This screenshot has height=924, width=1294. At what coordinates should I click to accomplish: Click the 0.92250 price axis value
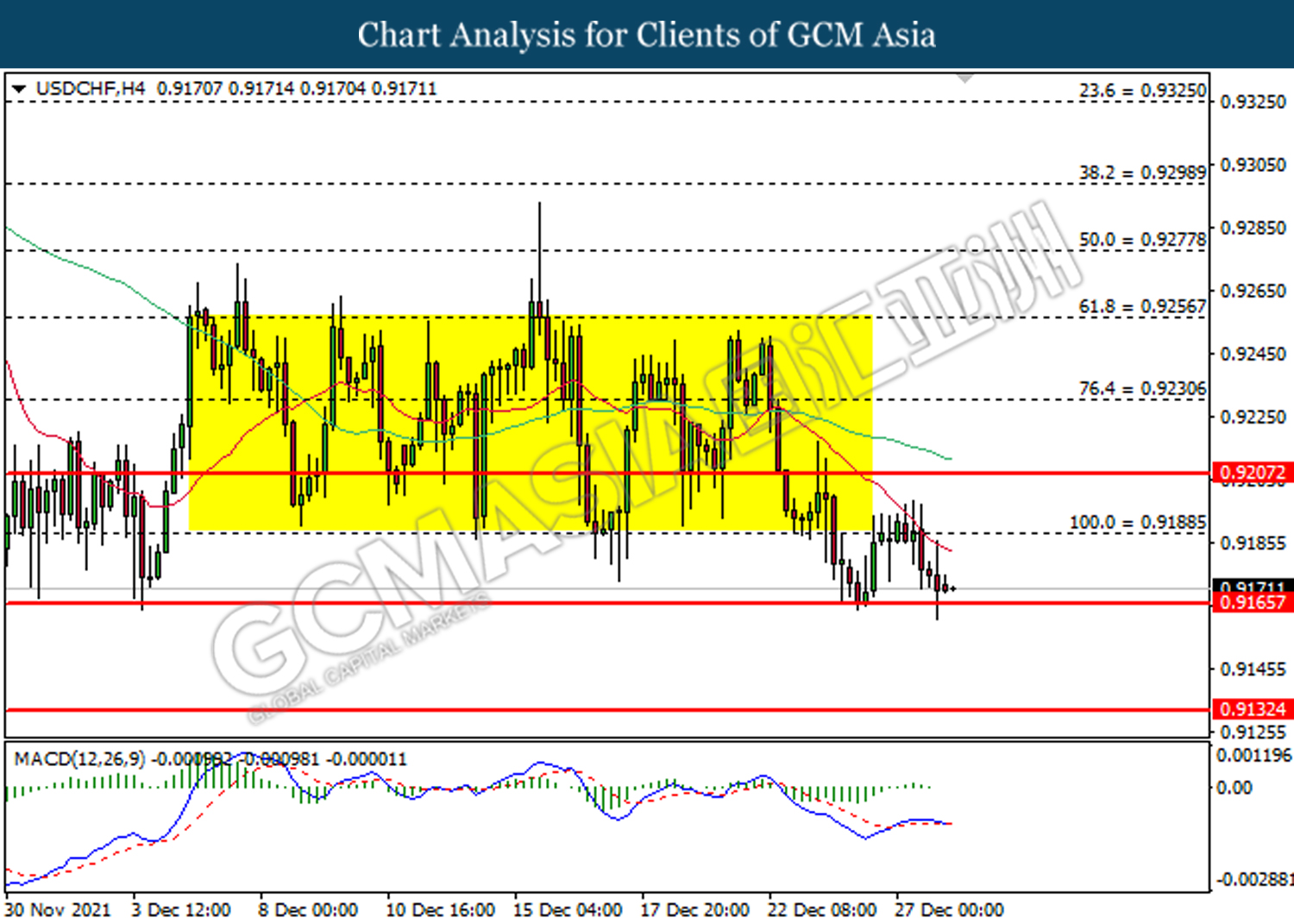pos(1253,417)
